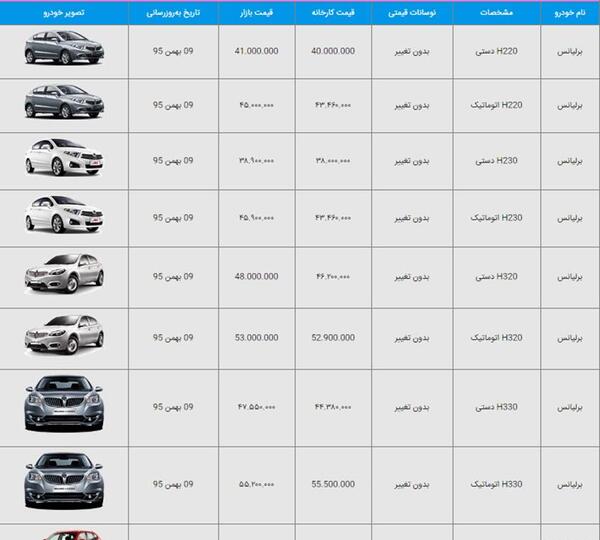Open the silver H320 دستی car thumbnail
Screen dimensions: 600x540
pos(64,274)
